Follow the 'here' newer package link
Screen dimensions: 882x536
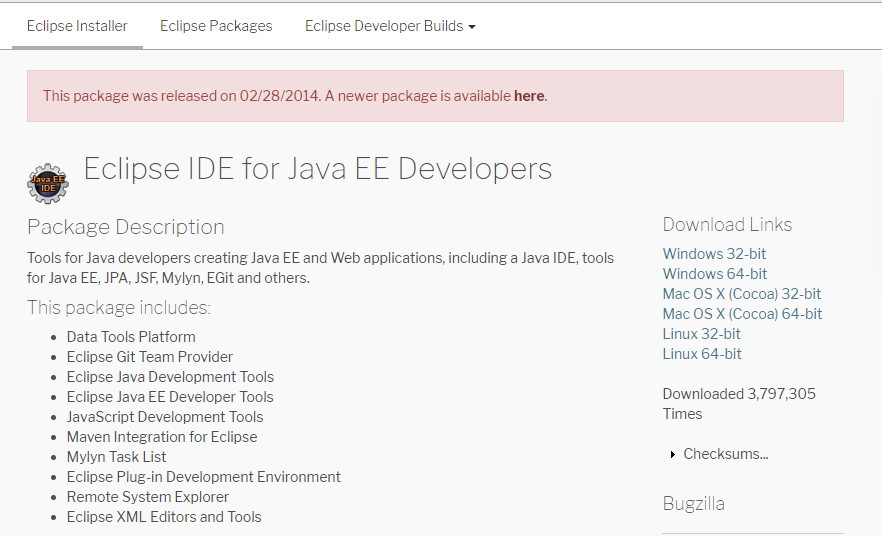(x=529, y=96)
